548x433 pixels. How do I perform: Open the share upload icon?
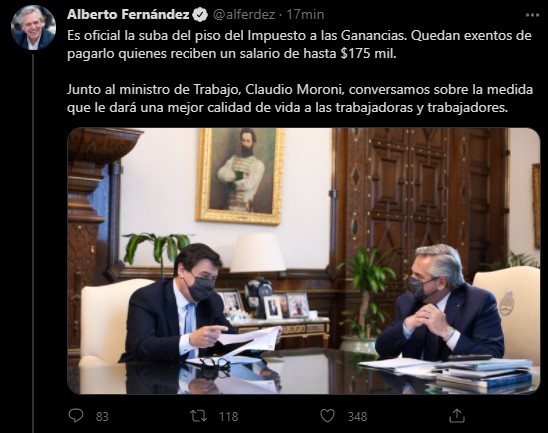[x=456, y=415]
